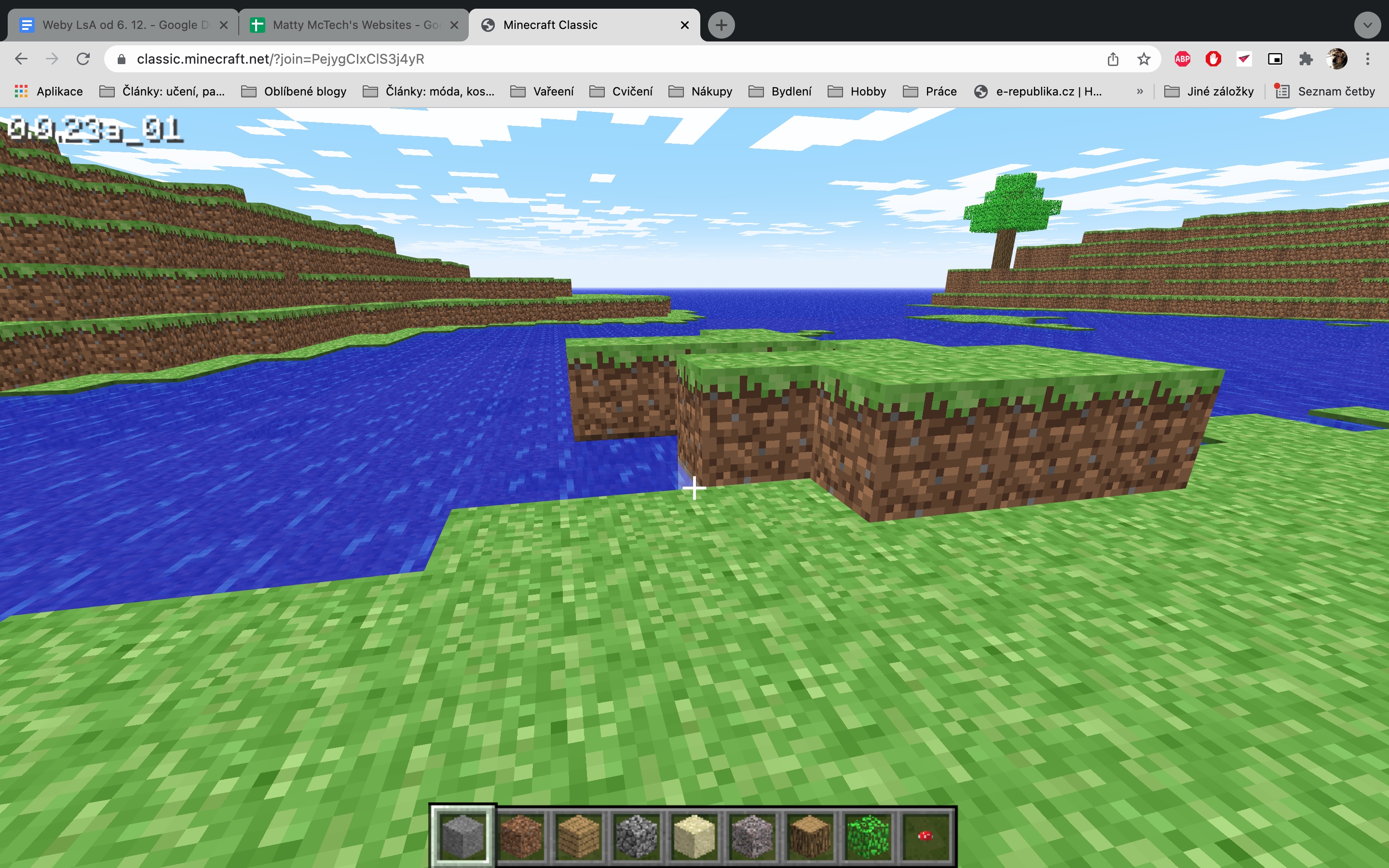Toggle the AdBlock Plus extension icon
Screen dimensions: 1389x868
tap(1182, 58)
